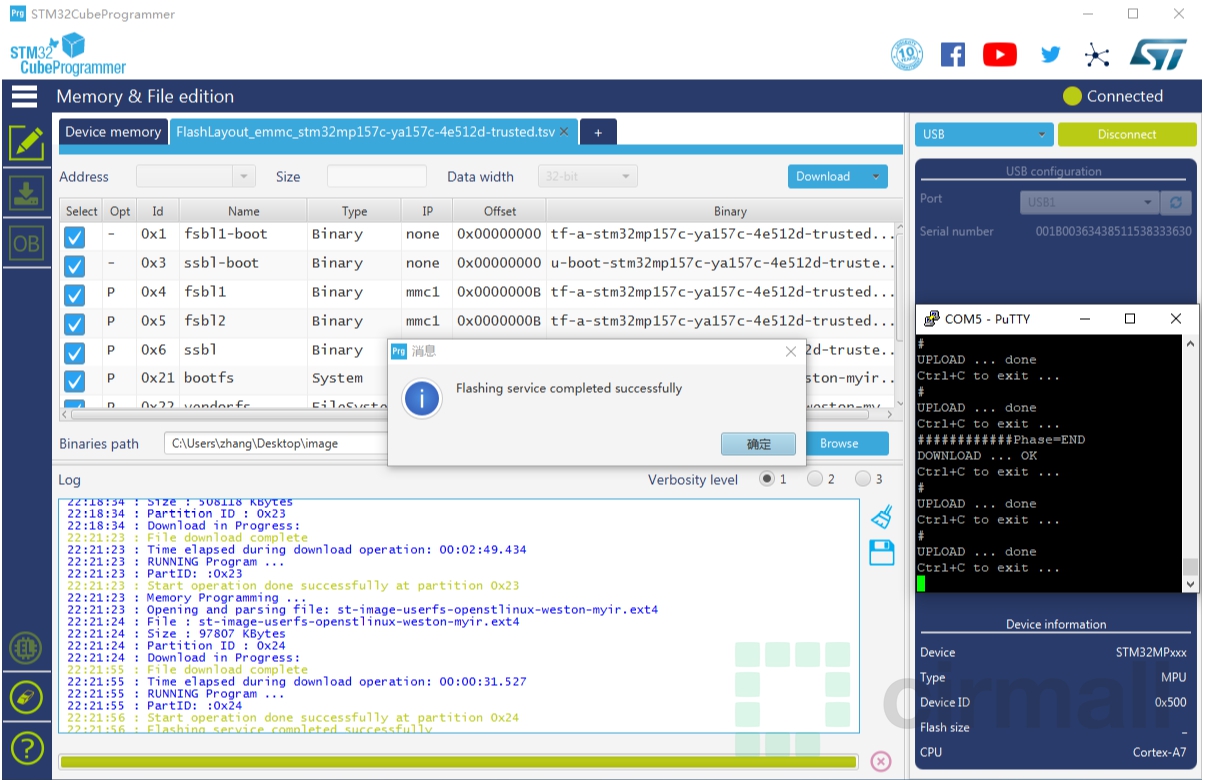Click the 0x21 Id cell
This screenshot has height=780, width=1205.
(x=158, y=378)
